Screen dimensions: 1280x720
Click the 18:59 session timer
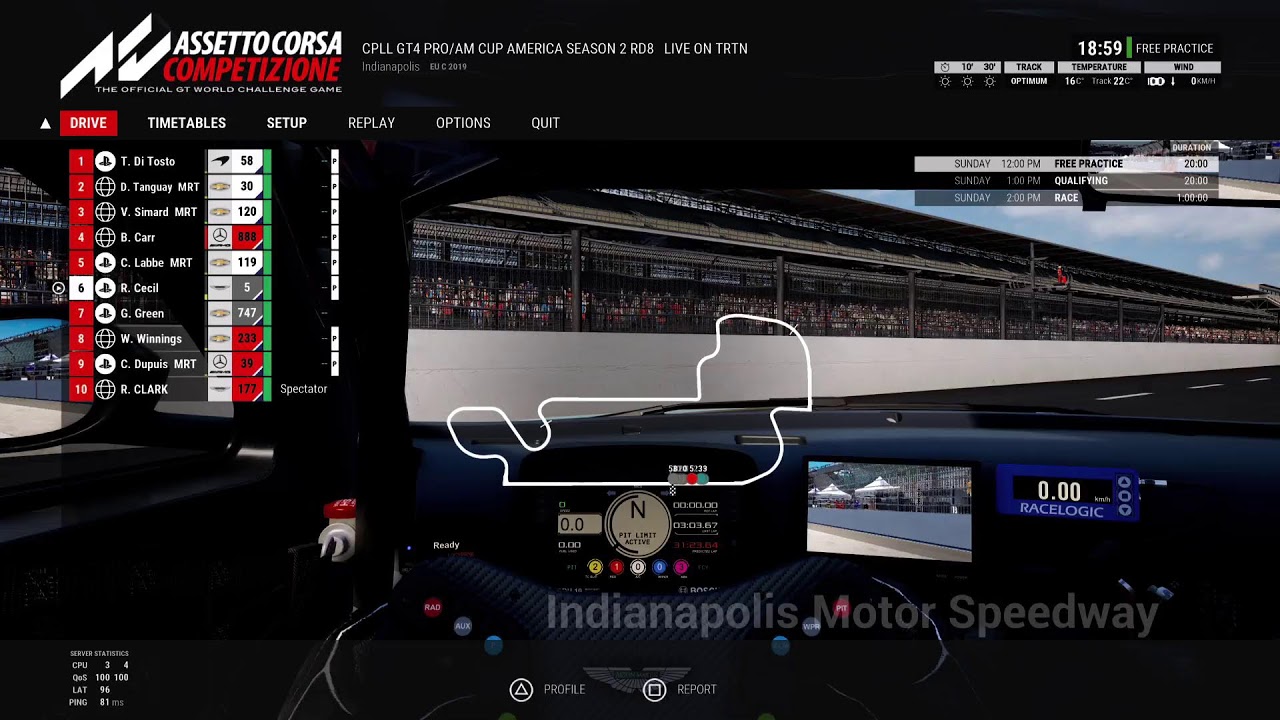[1099, 48]
